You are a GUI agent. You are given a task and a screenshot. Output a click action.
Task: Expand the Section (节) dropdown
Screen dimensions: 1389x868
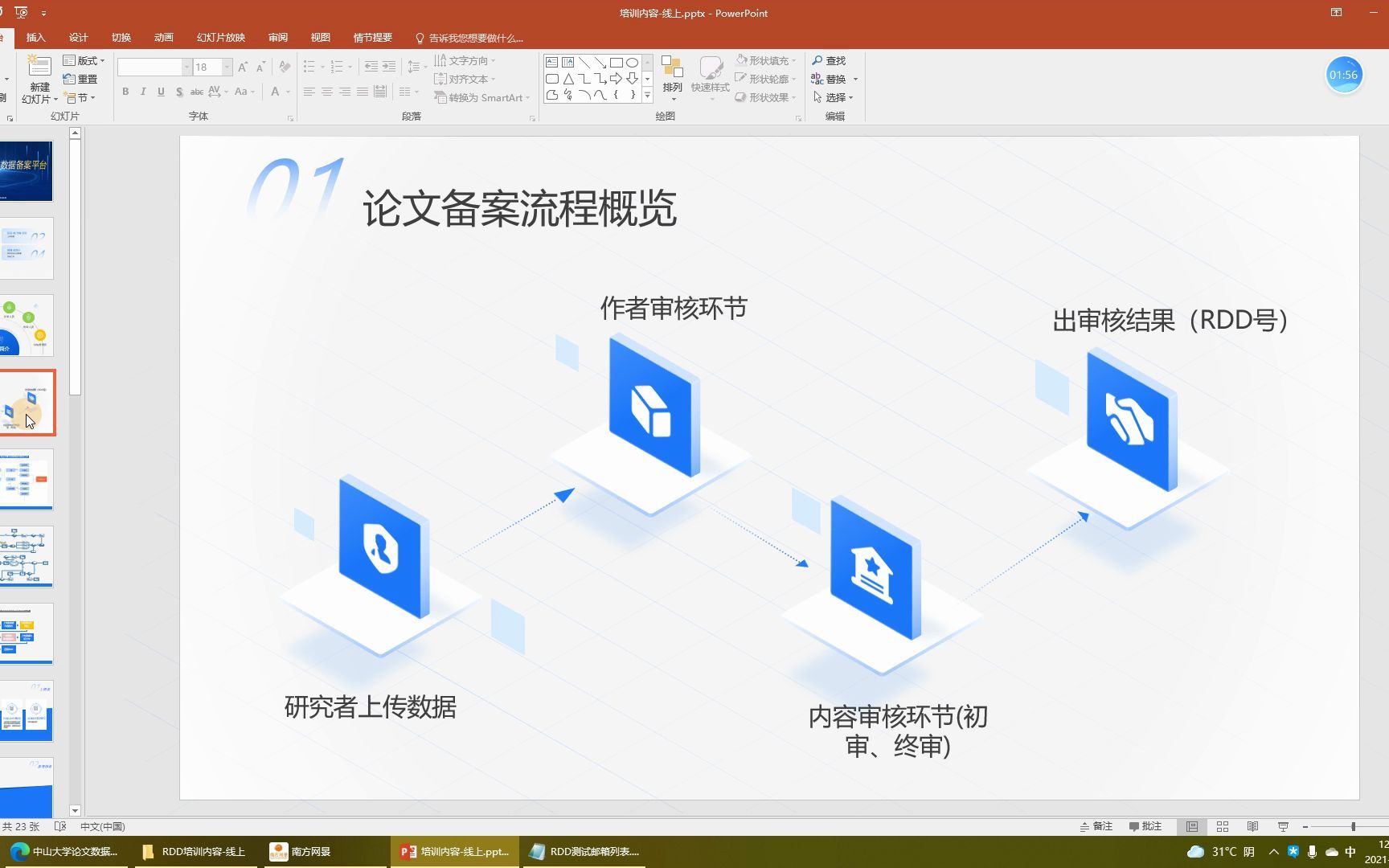(80, 97)
